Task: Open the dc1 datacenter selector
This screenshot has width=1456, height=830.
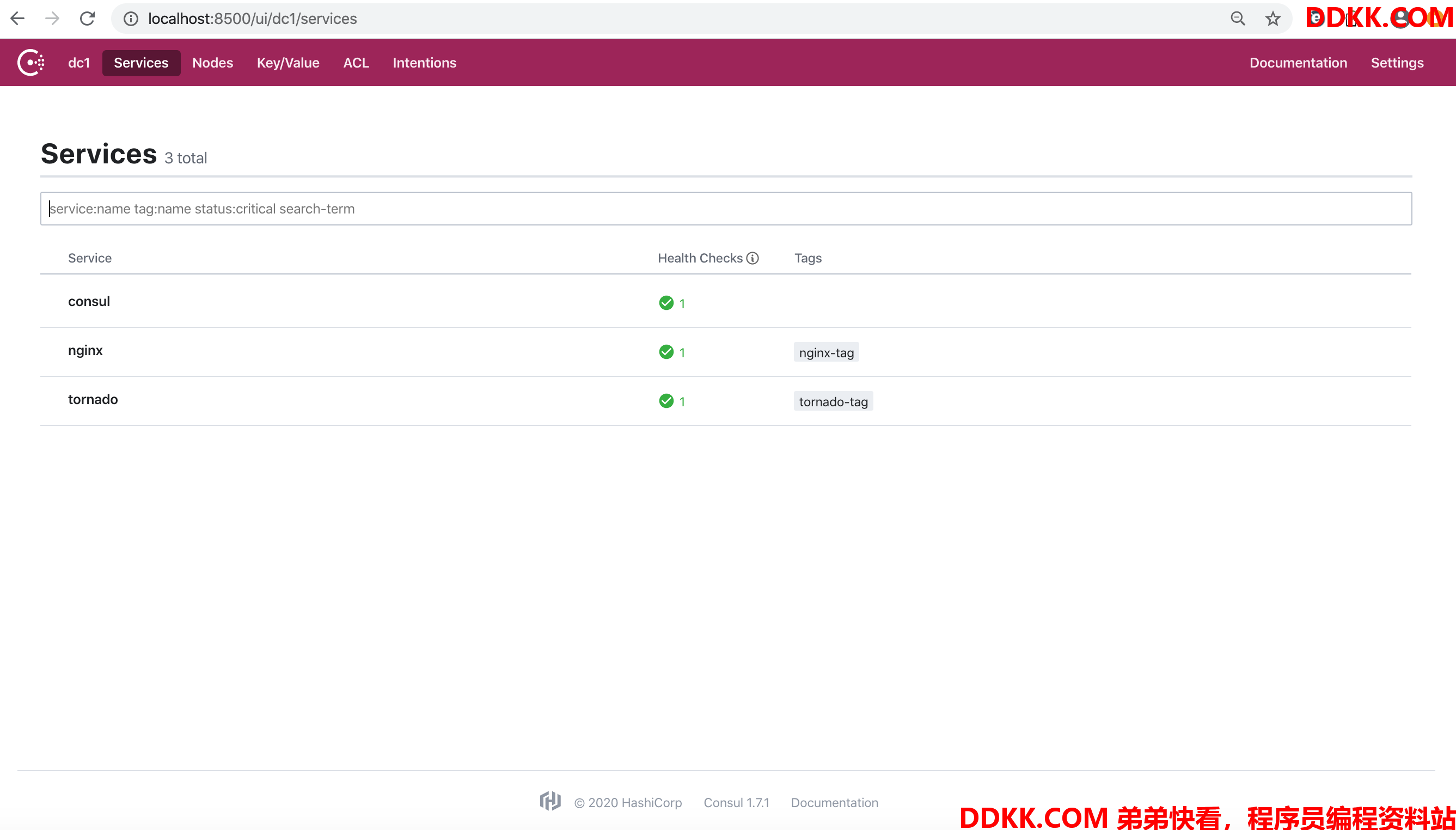Action: click(x=78, y=63)
